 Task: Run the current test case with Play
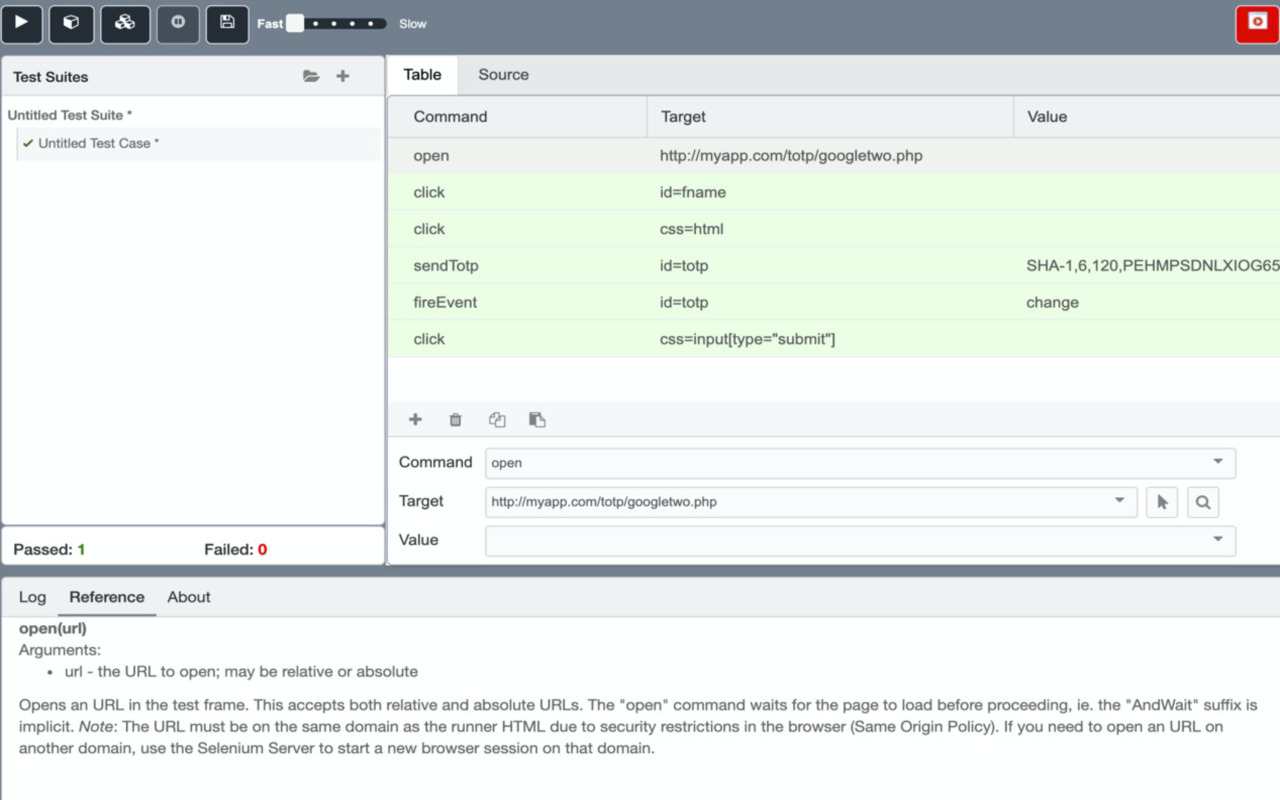tap(22, 23)
